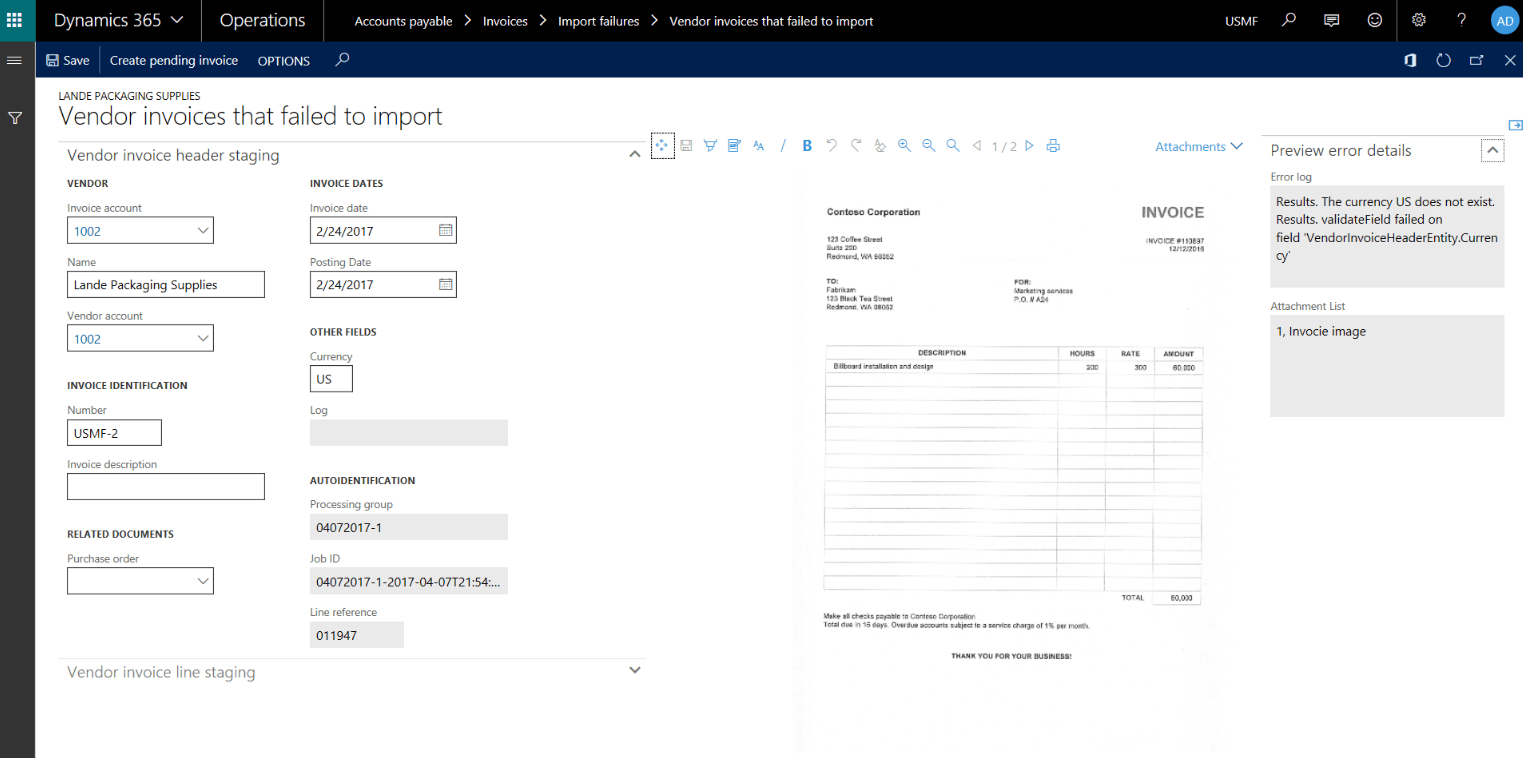The width and height of the screenshot is (1523, 758).
Task: Advance to page 2 of the document
Action: [1029, 145]
